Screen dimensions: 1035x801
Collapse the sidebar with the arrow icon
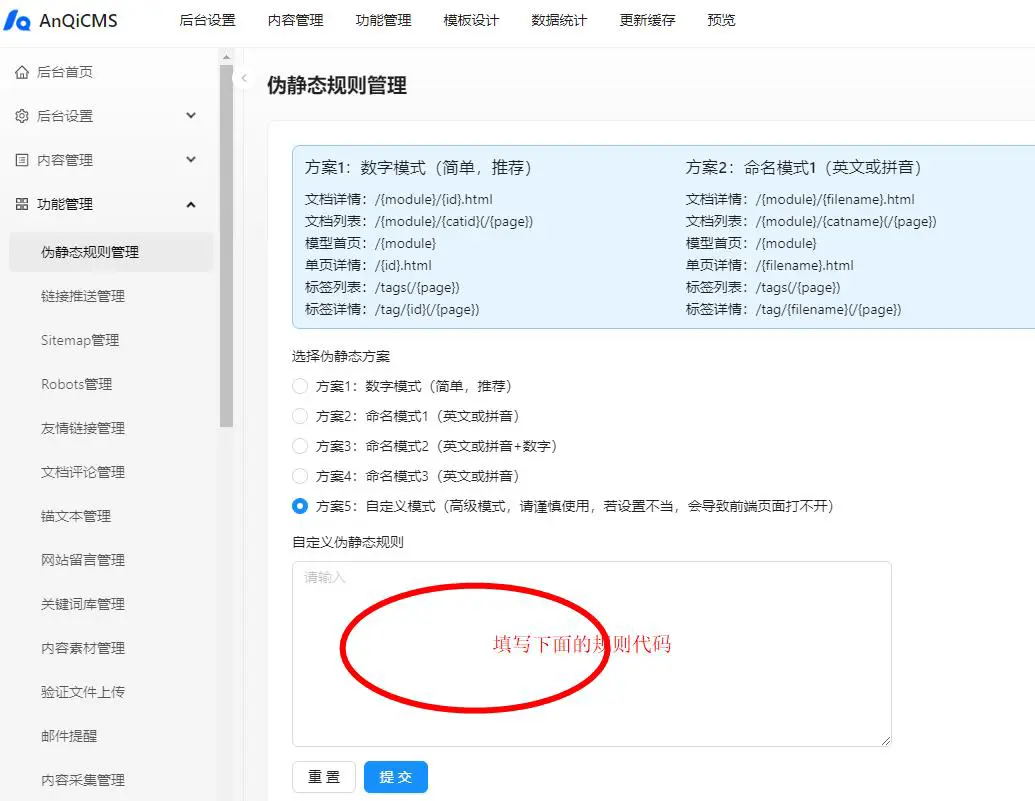tap(244, 78)
